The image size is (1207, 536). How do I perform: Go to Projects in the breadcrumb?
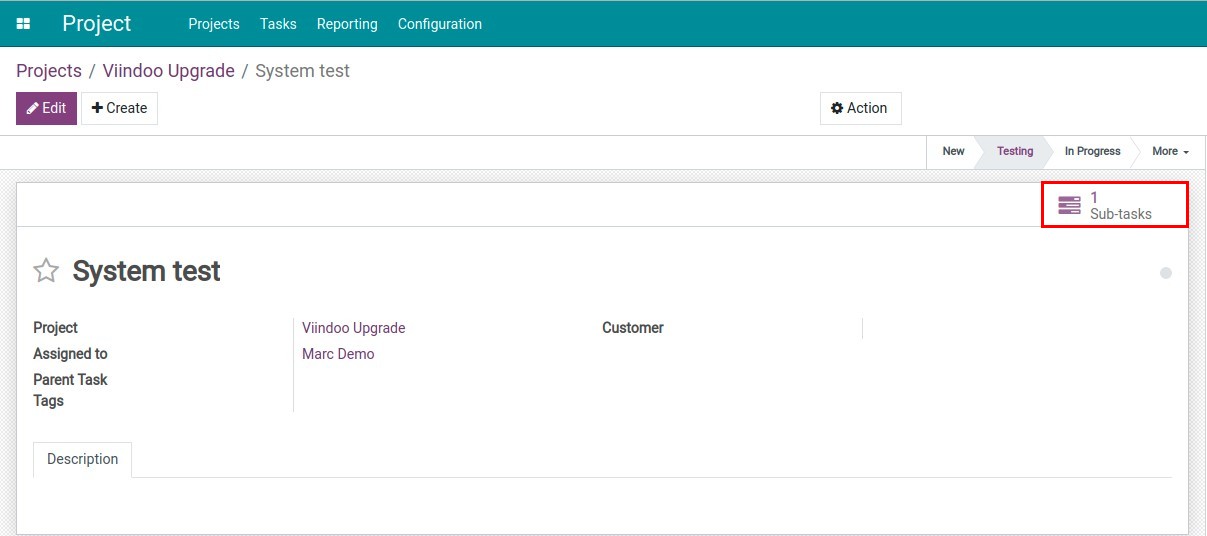pyautogui.click(x=49, y=71)
